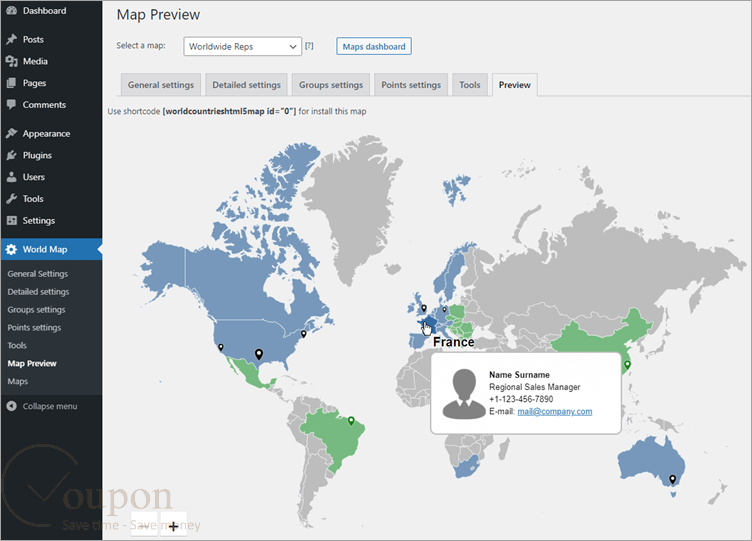The image size is (752, 541).
Task: Click the Map Preview page heading
Action: [x=158, y=15]
